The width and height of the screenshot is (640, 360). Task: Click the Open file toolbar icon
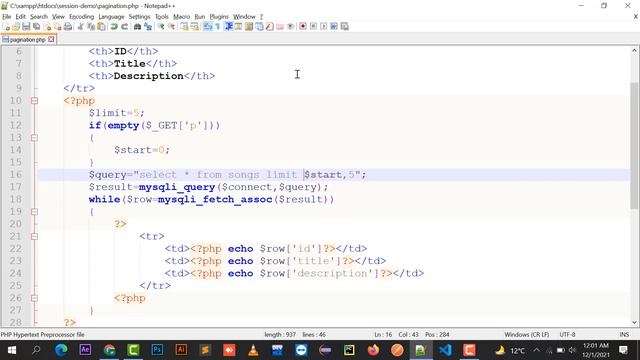click(16, 27)
